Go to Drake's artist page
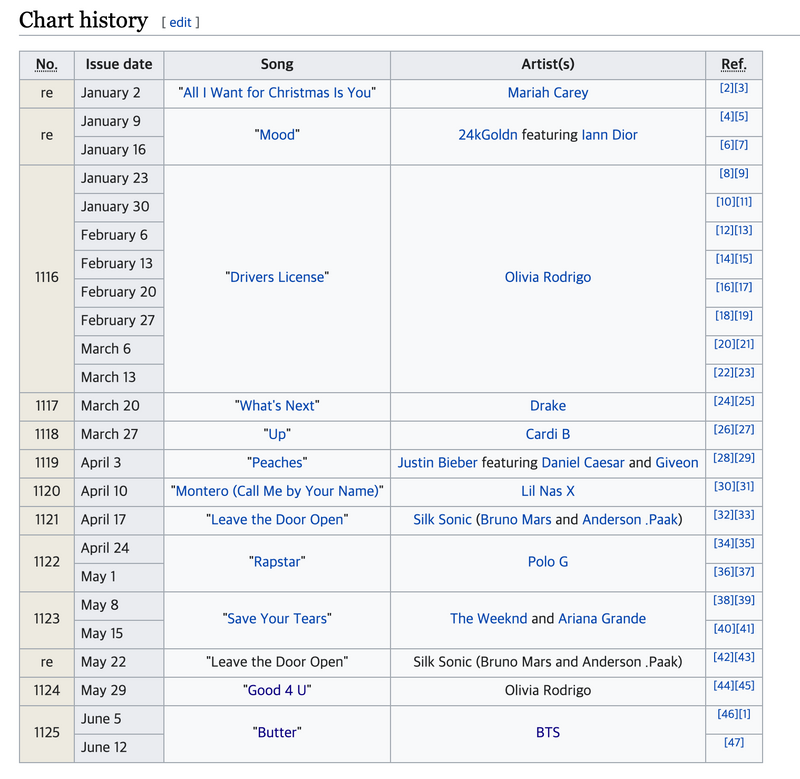The height and width of the screenshot is (779, 800). pos(547,406)
